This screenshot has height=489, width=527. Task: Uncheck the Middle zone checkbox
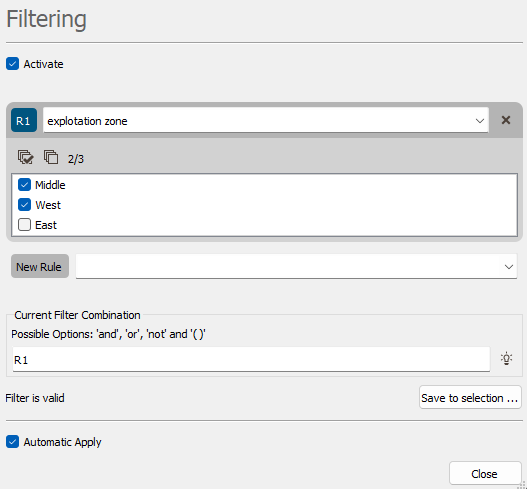[x=24, y=185]
